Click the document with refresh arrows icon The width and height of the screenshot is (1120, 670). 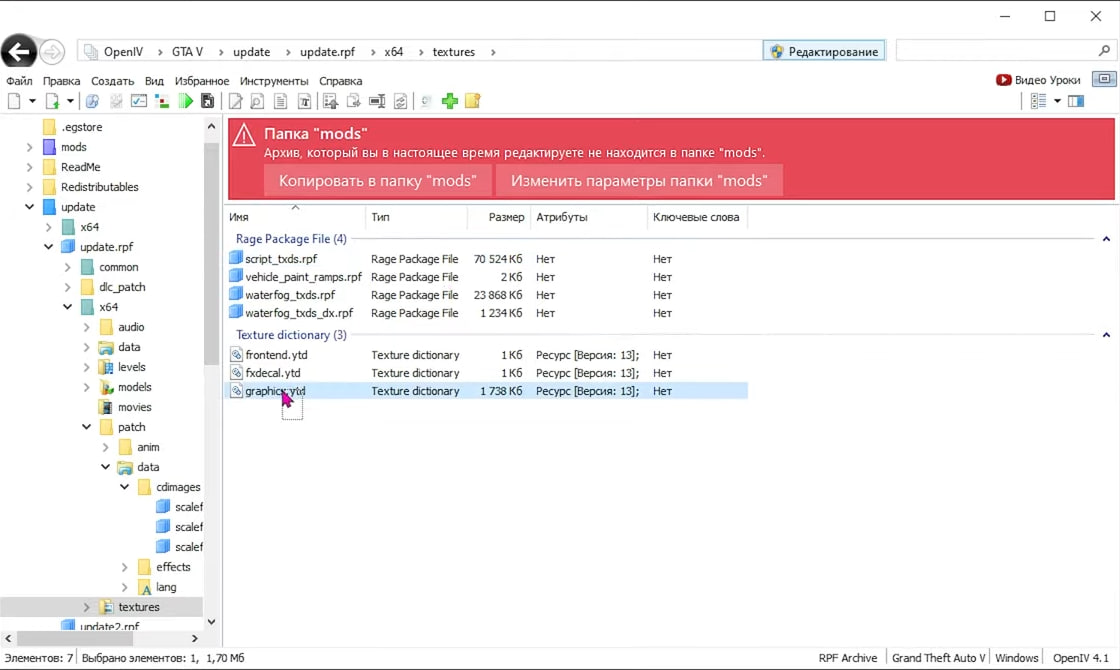tap(401, 101)
